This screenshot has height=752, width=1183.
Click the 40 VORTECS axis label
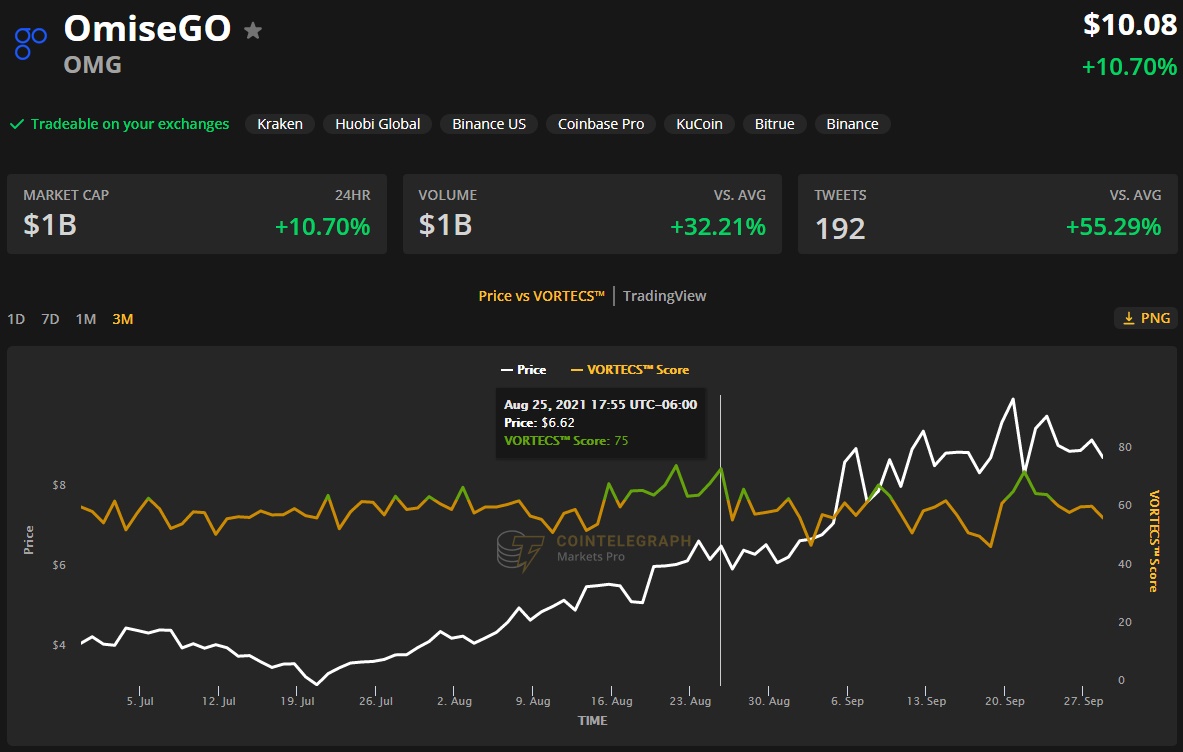1125,564
